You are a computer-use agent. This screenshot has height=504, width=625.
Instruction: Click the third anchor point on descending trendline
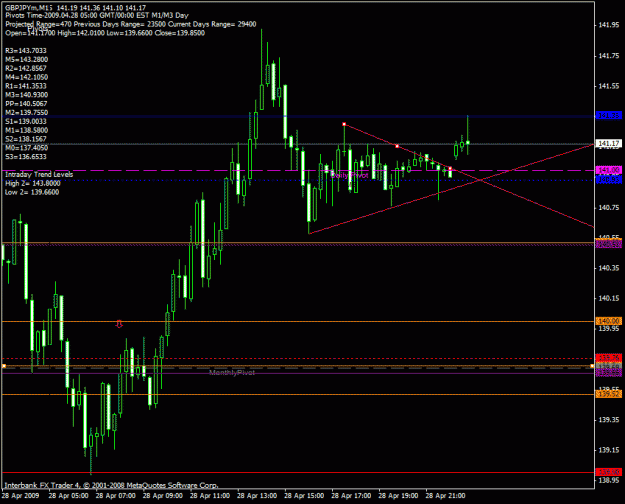pos(450,169)
